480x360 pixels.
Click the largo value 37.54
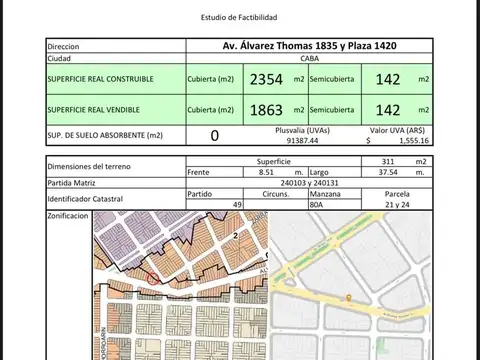click(x=388, y=172)
